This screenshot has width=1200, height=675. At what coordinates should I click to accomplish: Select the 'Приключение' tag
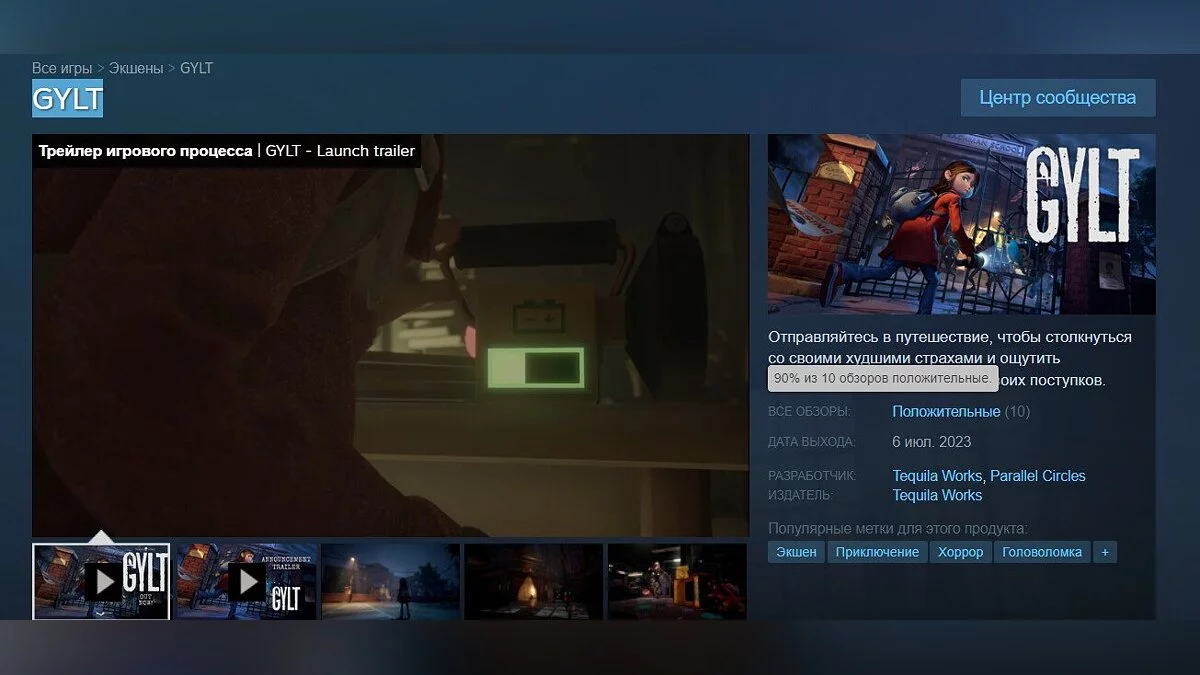click(x=877, y=552)
